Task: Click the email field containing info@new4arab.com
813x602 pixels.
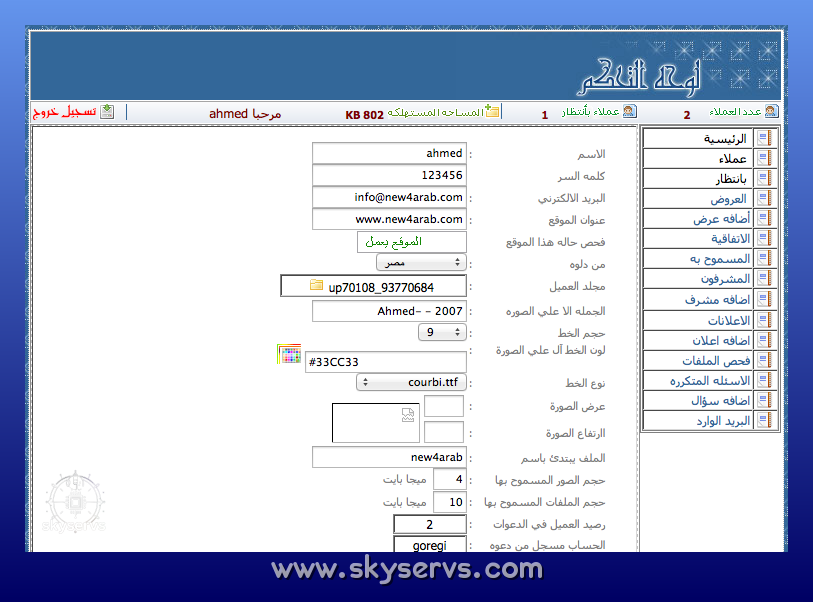Action: [x=389, y=198]
